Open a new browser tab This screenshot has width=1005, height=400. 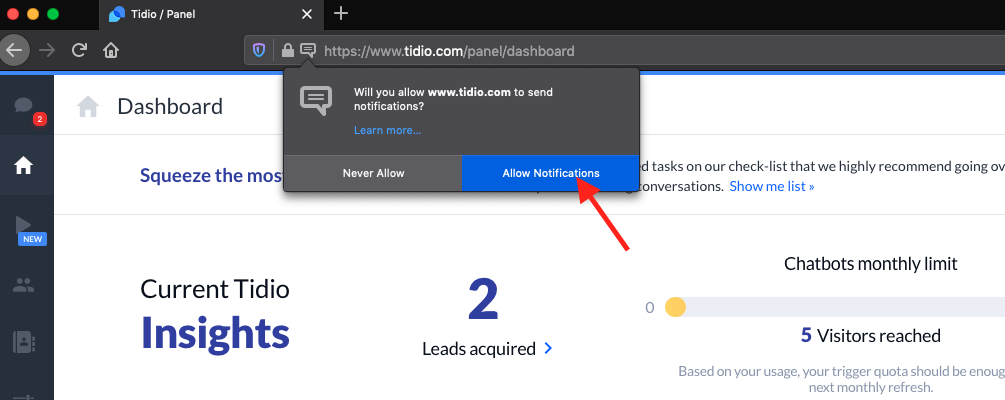click(341, 13)
